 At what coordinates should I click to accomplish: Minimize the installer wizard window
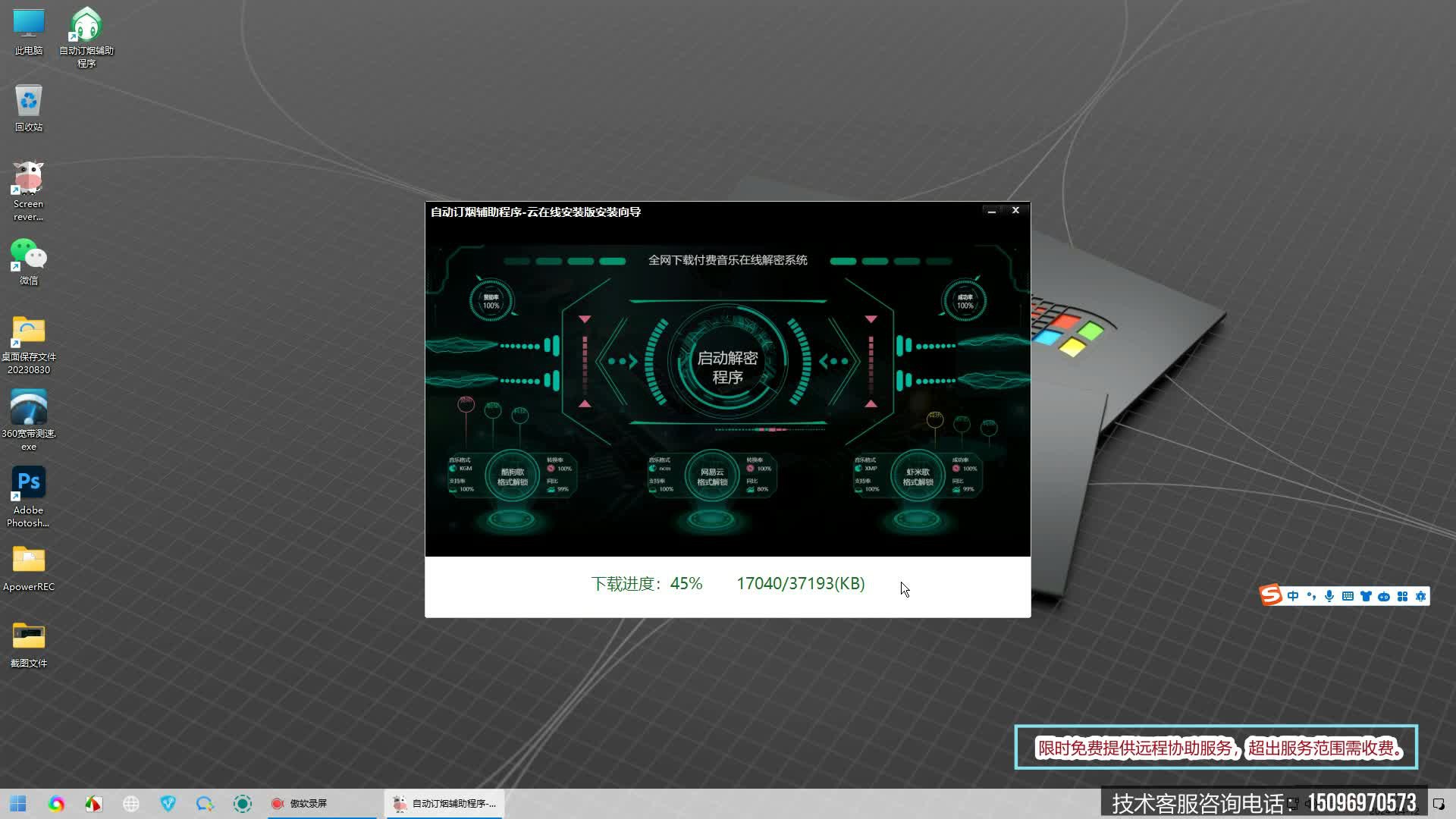pyautogui.click(x=991, y=211)
